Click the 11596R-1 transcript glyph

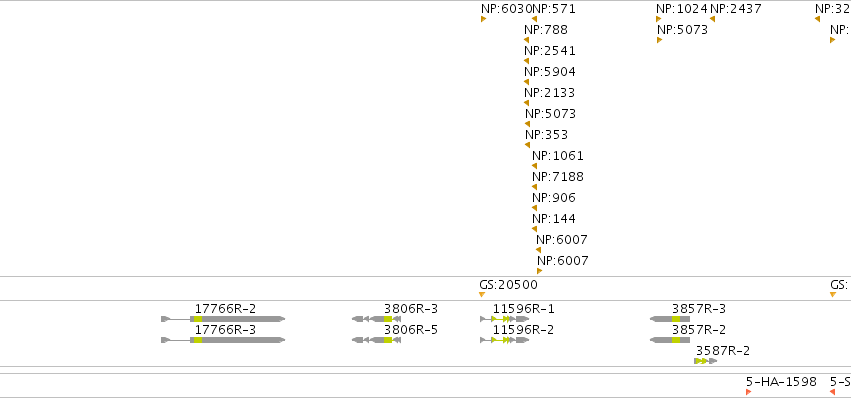click(x=505, y=319)
